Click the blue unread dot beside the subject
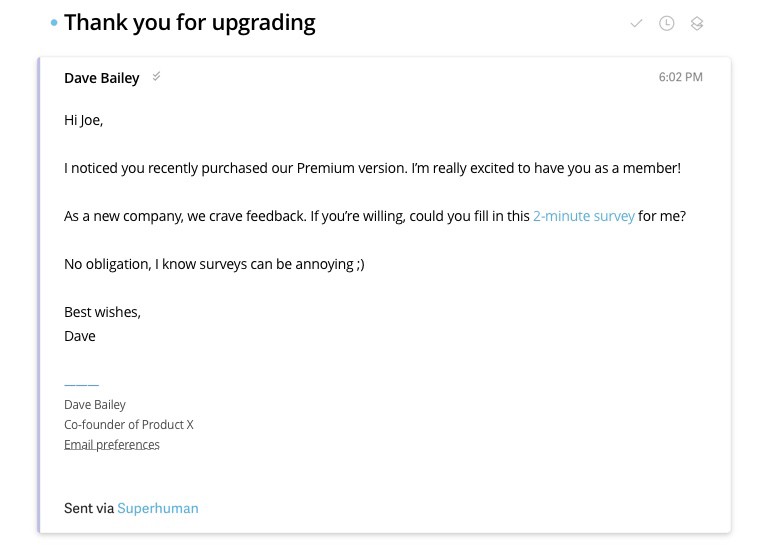The image size is (766, 545). pos(54,23)
